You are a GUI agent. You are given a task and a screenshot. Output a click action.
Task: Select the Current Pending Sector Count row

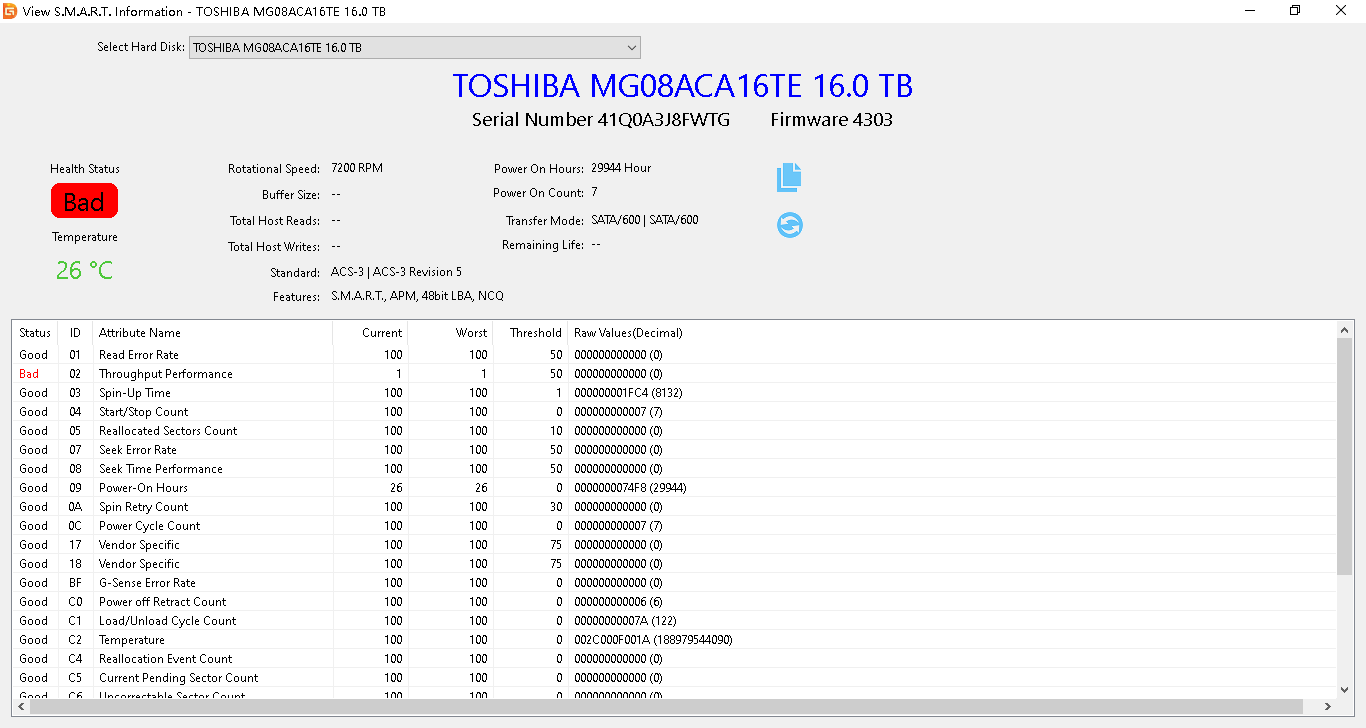675,678
